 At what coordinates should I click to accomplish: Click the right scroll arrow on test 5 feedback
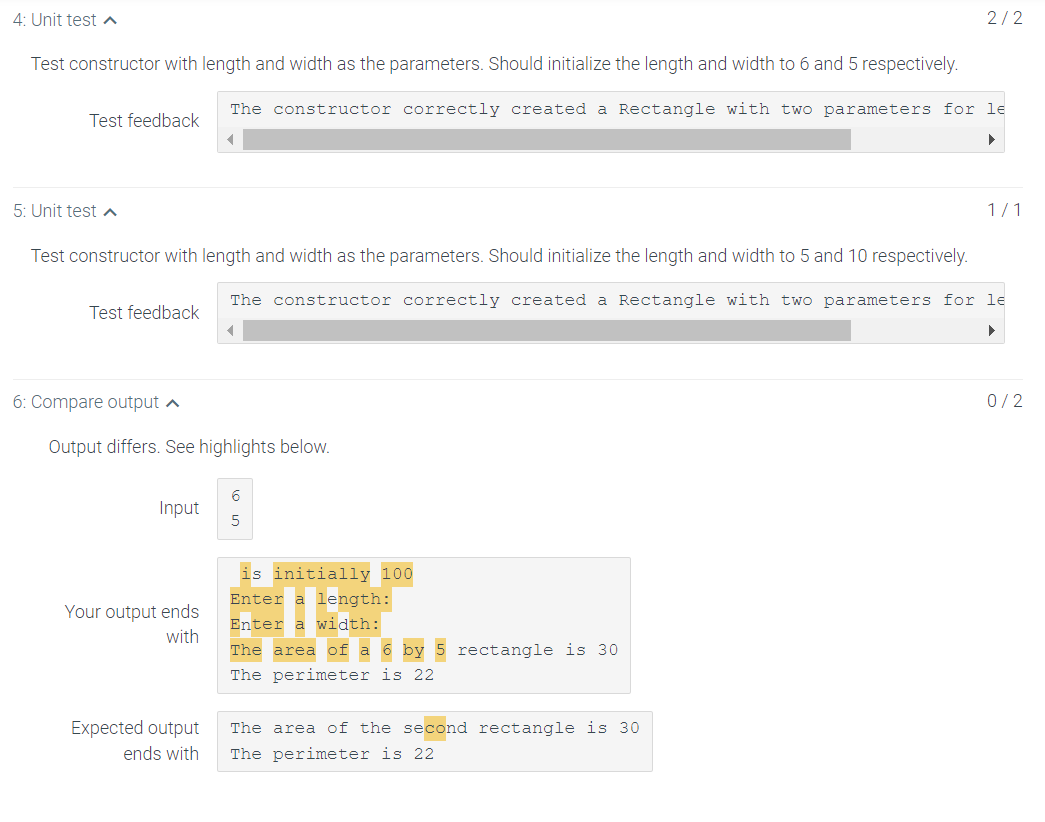992,331
